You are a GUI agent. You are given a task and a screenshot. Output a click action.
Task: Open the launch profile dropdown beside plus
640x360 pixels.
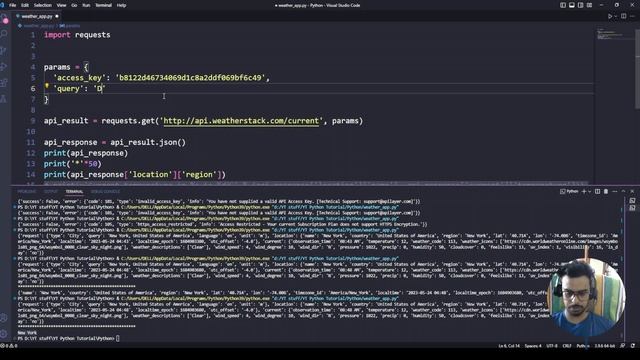pyautogui.click(x=589, y=191)
